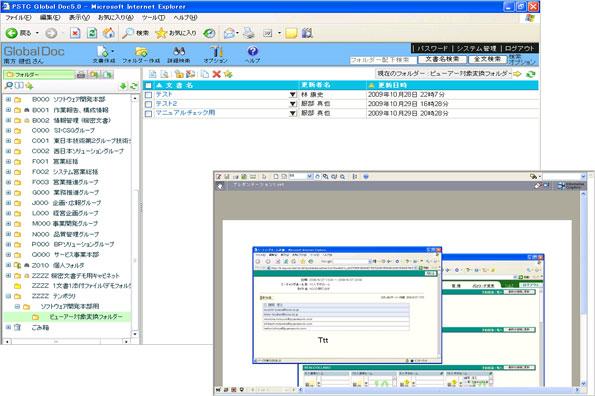Viewport: 595px width, 396px height.
Task: Open dropdown arrow on マニュアルチェック用 row
Action: [x=293, y=113]
